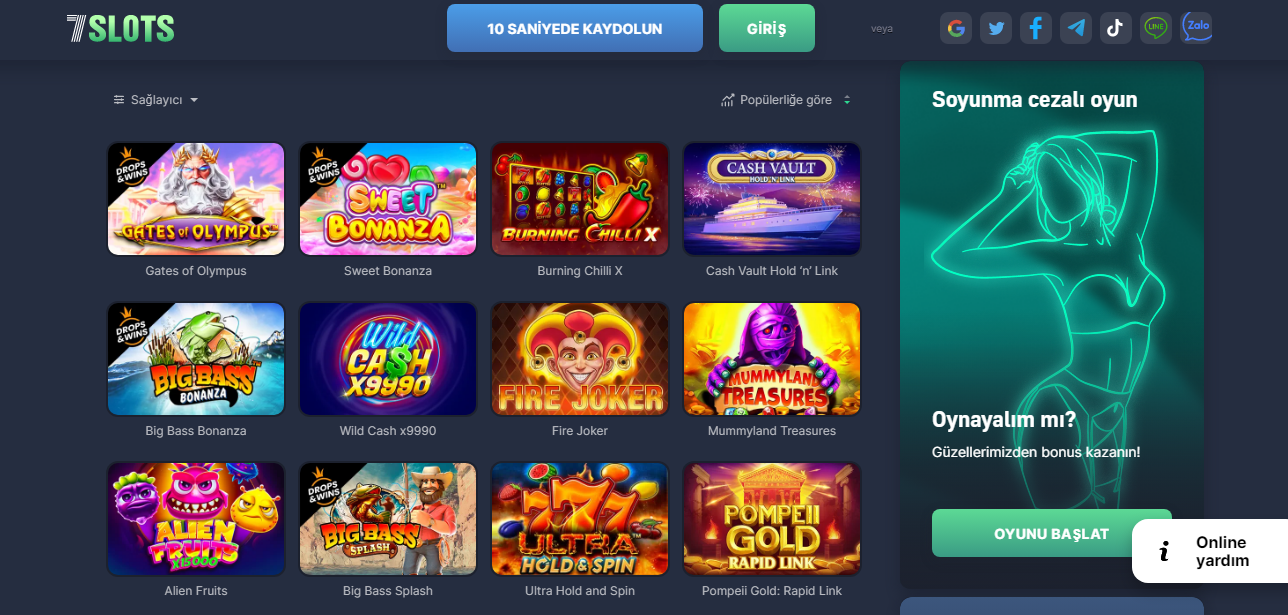Sign in with the Google icon
Viewport: 1288px width, 615px height.
(x=956, y=28)
